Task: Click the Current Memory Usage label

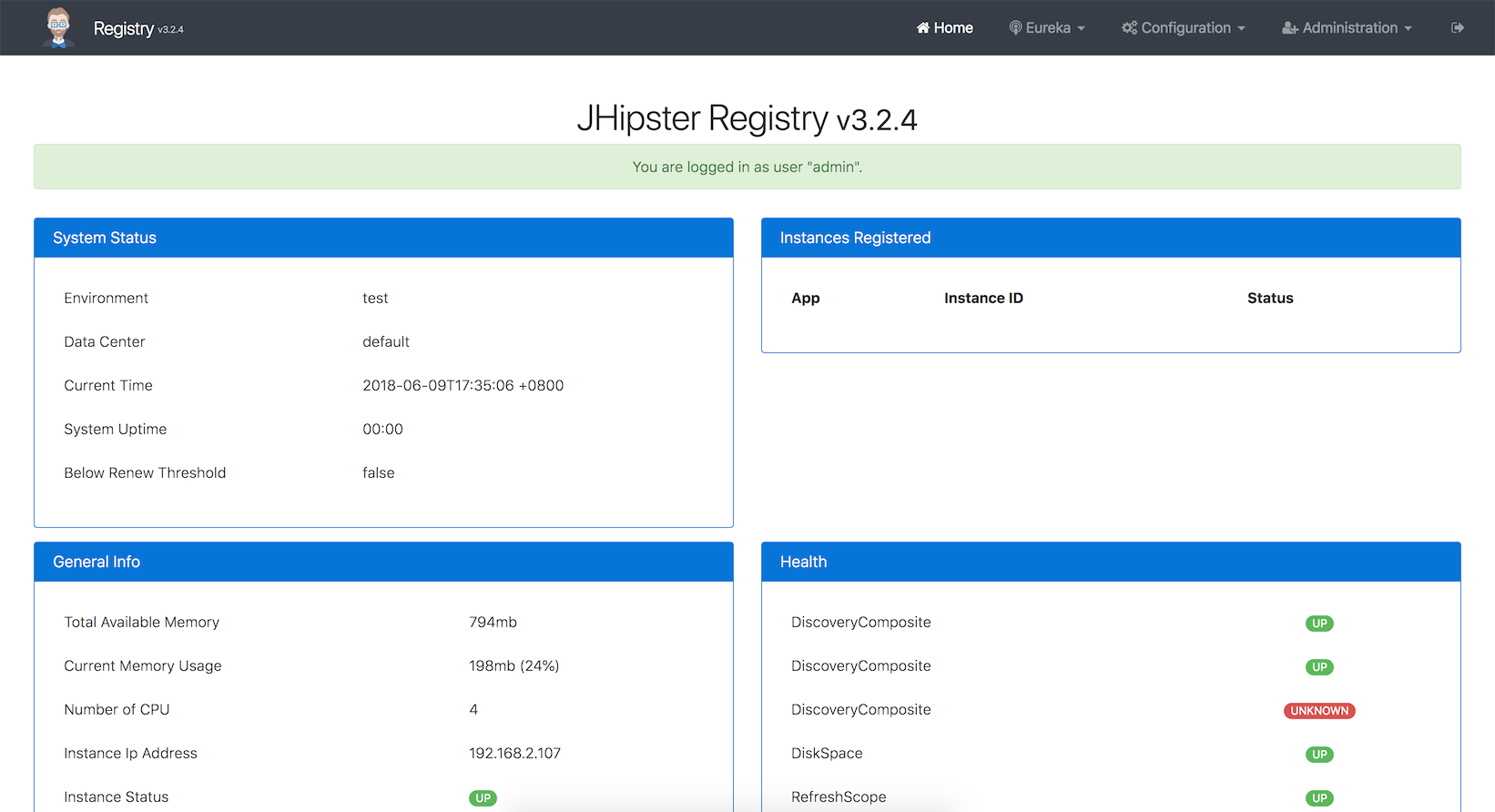Action: [x=143, y=665]
